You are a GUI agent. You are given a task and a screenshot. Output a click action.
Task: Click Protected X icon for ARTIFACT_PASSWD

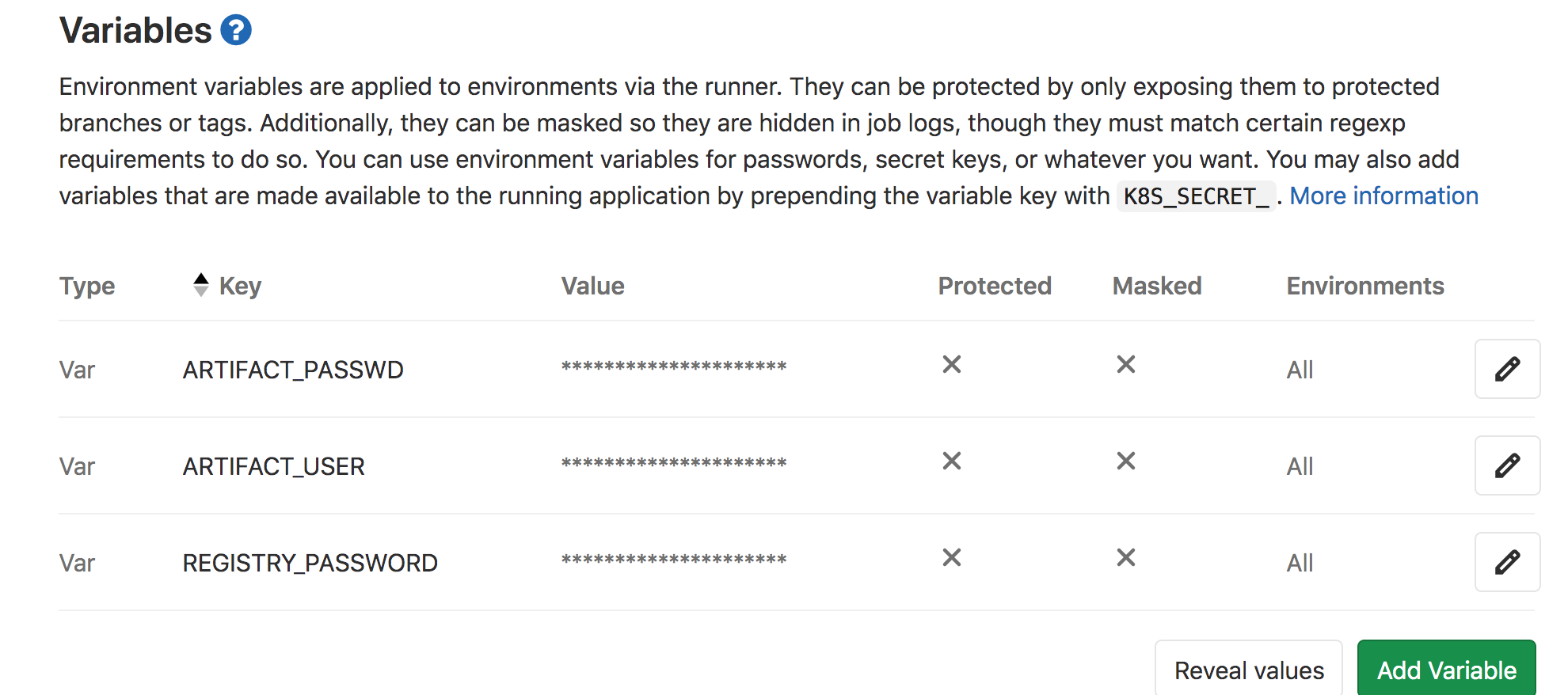pyautogui.click(x=952, y=364)
